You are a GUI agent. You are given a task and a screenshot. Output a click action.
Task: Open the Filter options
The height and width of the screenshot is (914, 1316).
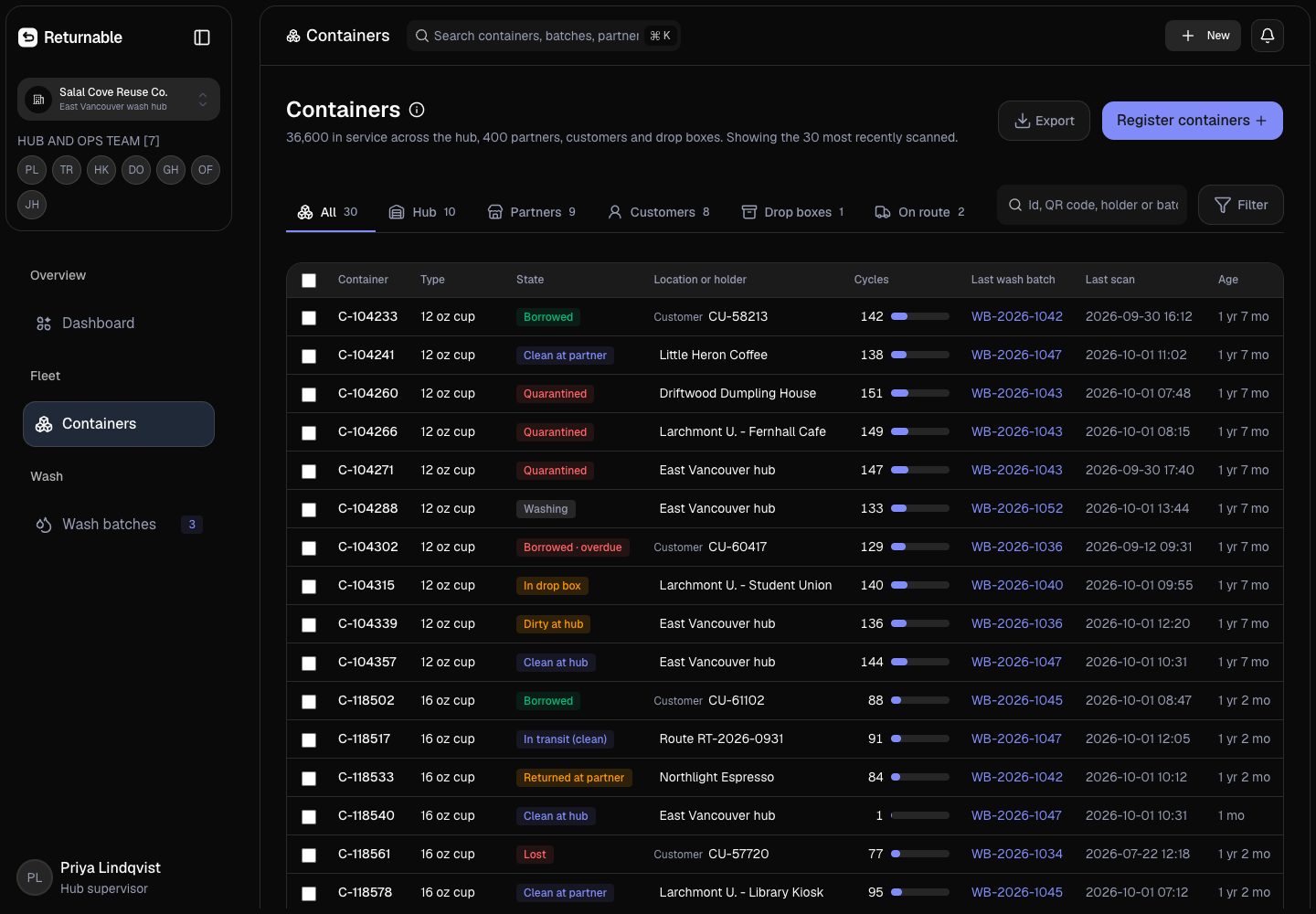click(1240, 205)
